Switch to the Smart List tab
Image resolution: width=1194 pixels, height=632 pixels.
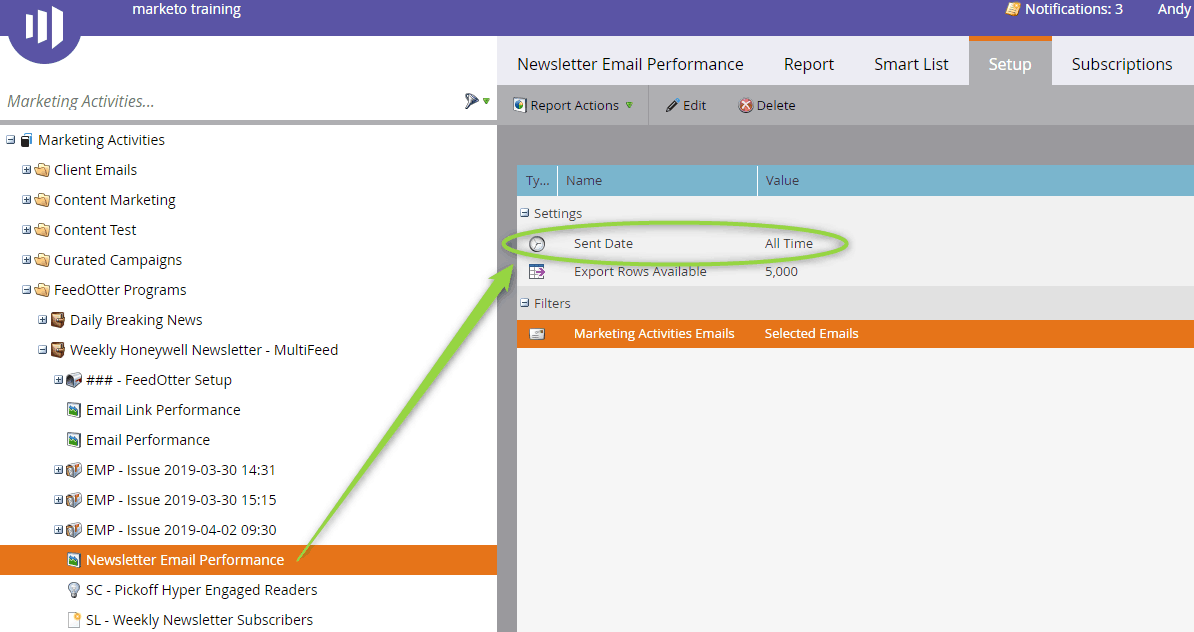coord(911,63)
